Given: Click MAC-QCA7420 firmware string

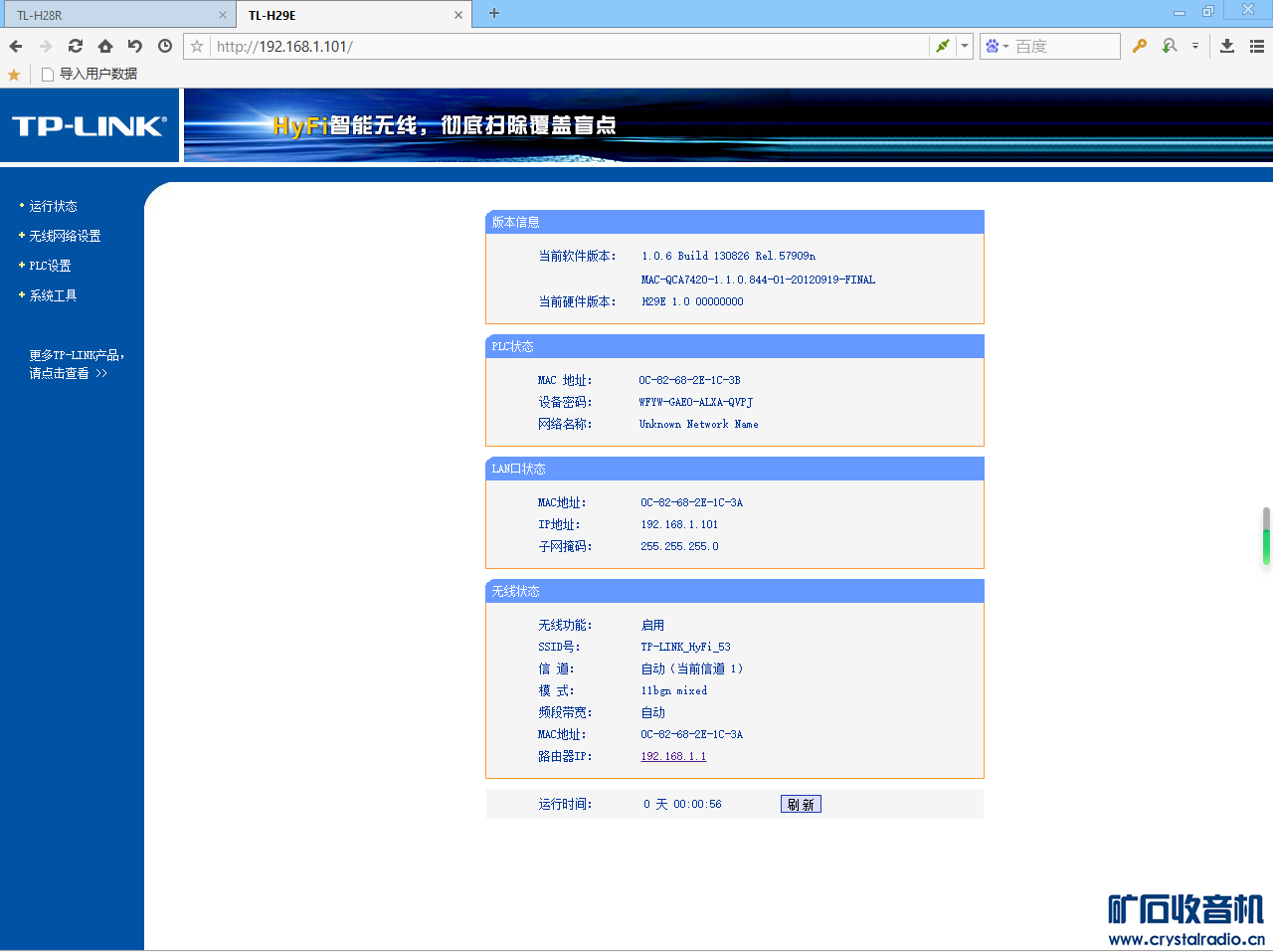Looking at the screenshot, I should coord(758,280).
